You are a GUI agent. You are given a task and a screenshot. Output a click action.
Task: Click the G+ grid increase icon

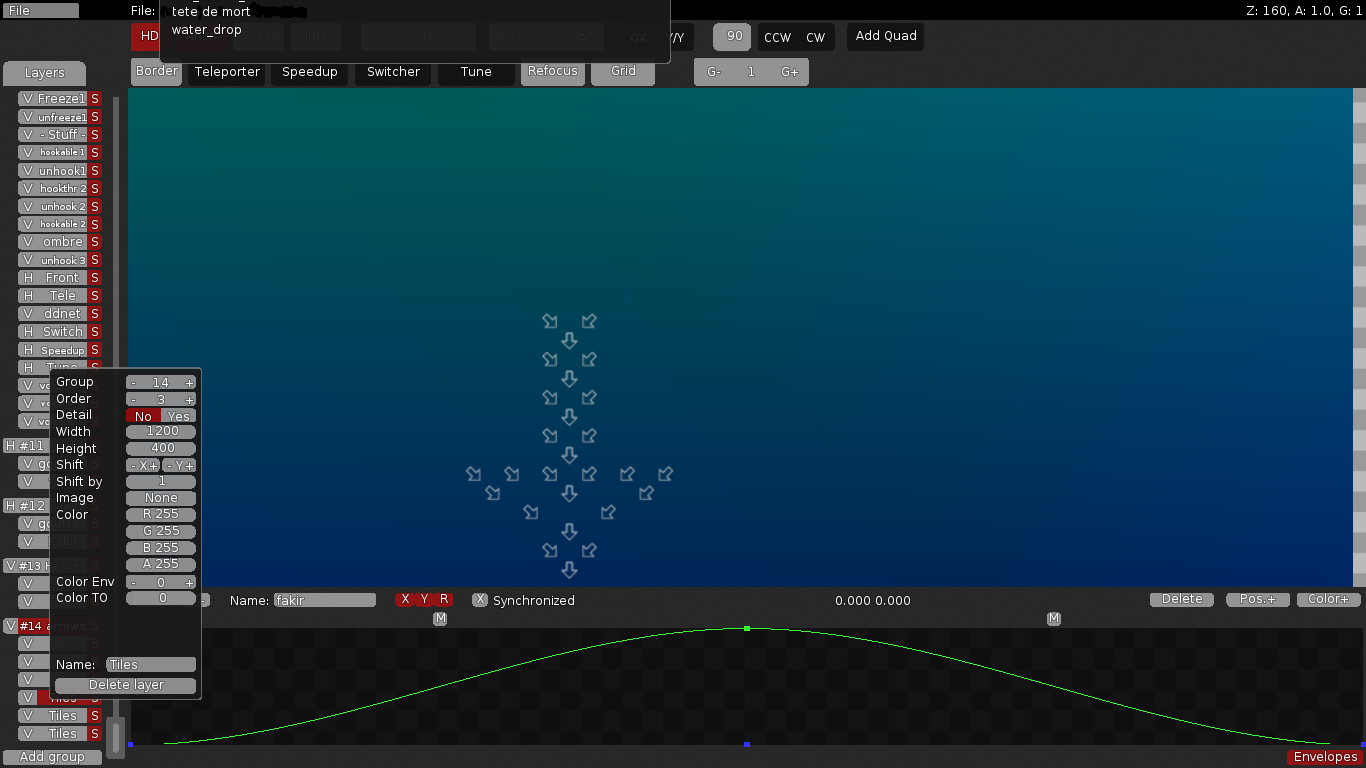(789, 71)
